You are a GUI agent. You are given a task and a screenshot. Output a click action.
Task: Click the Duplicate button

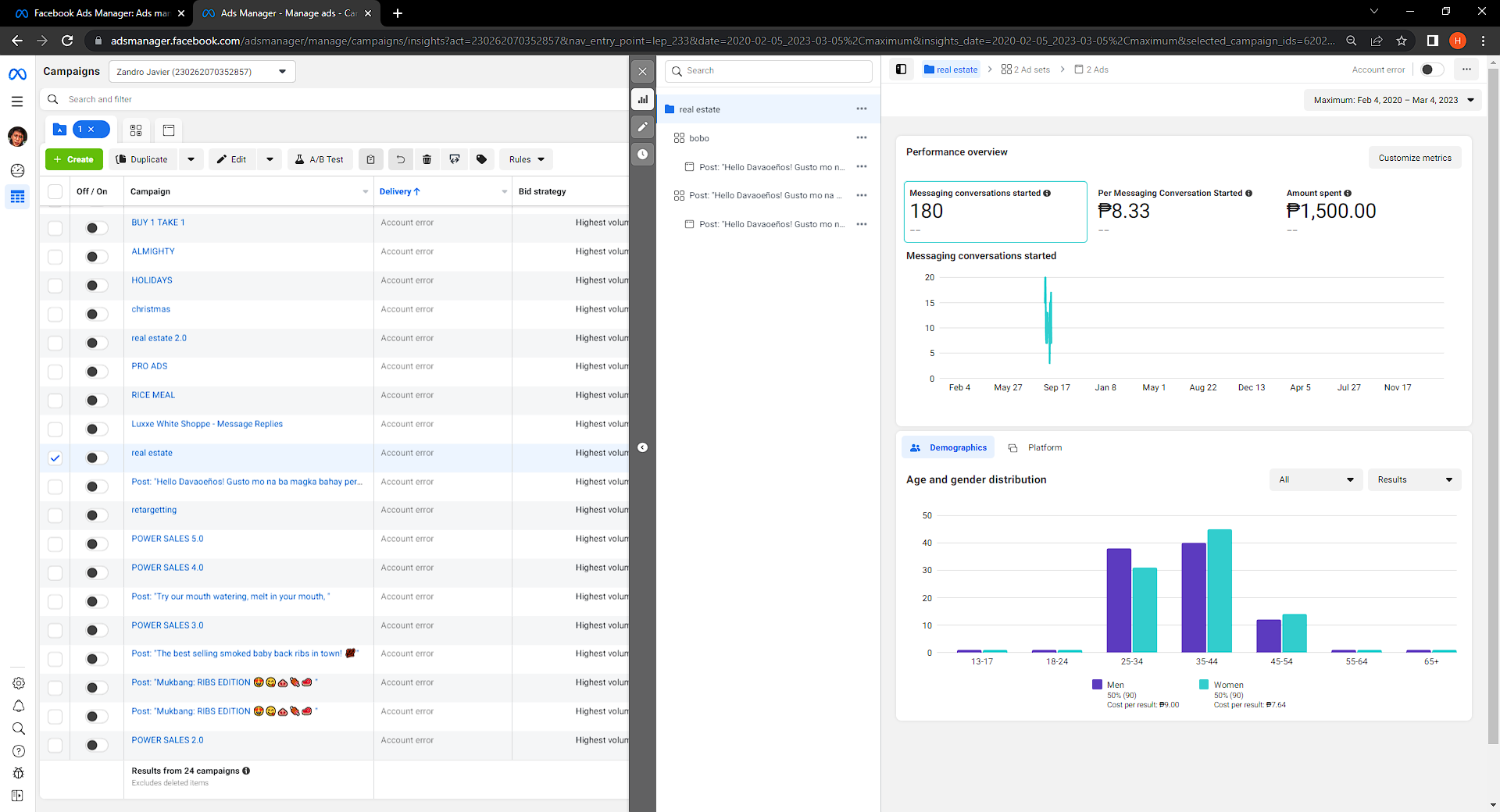coord(142,159)
